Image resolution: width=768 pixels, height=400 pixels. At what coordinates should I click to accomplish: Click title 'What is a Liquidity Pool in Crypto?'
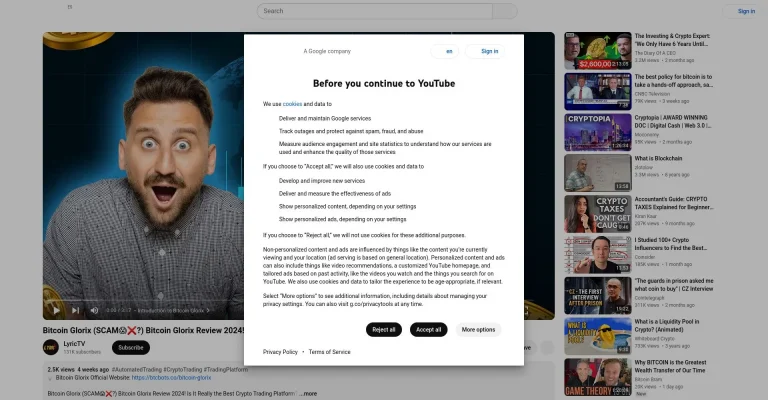[x=667, y=326]
